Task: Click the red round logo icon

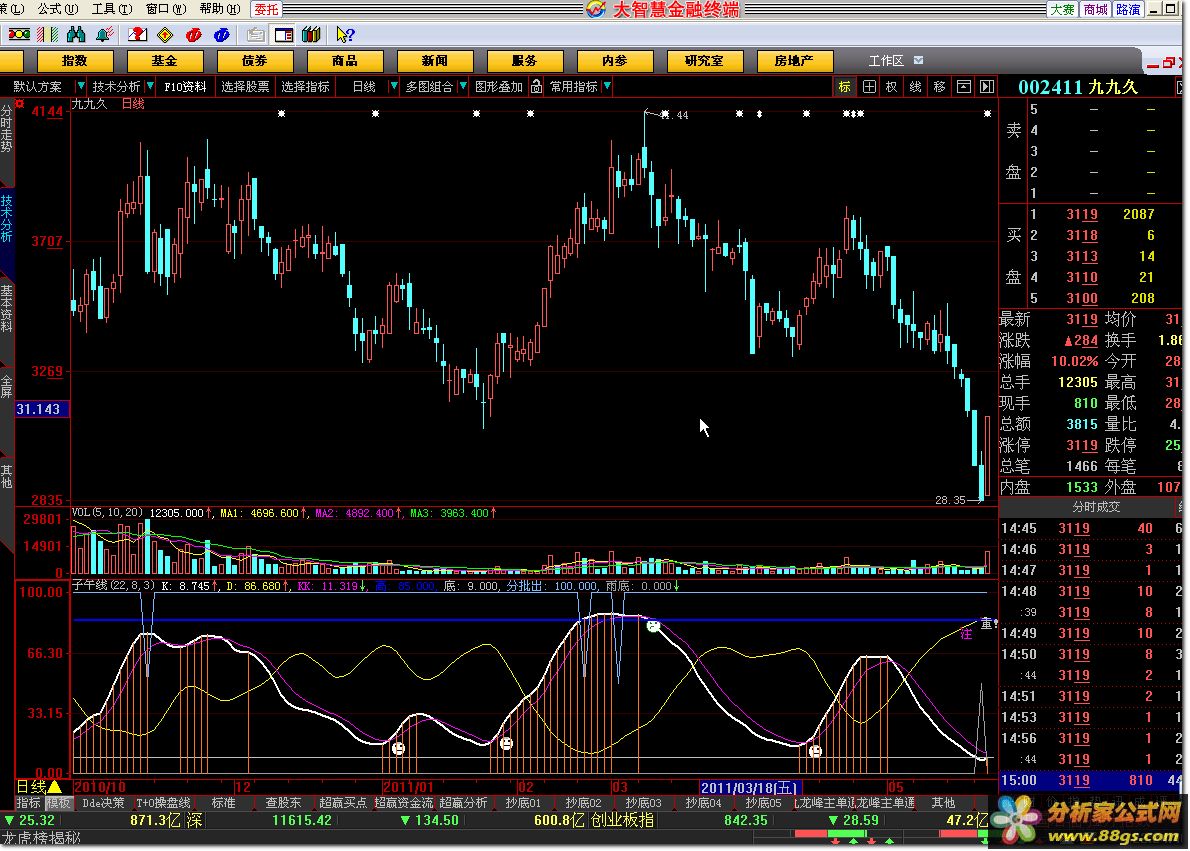Action: 194,34
